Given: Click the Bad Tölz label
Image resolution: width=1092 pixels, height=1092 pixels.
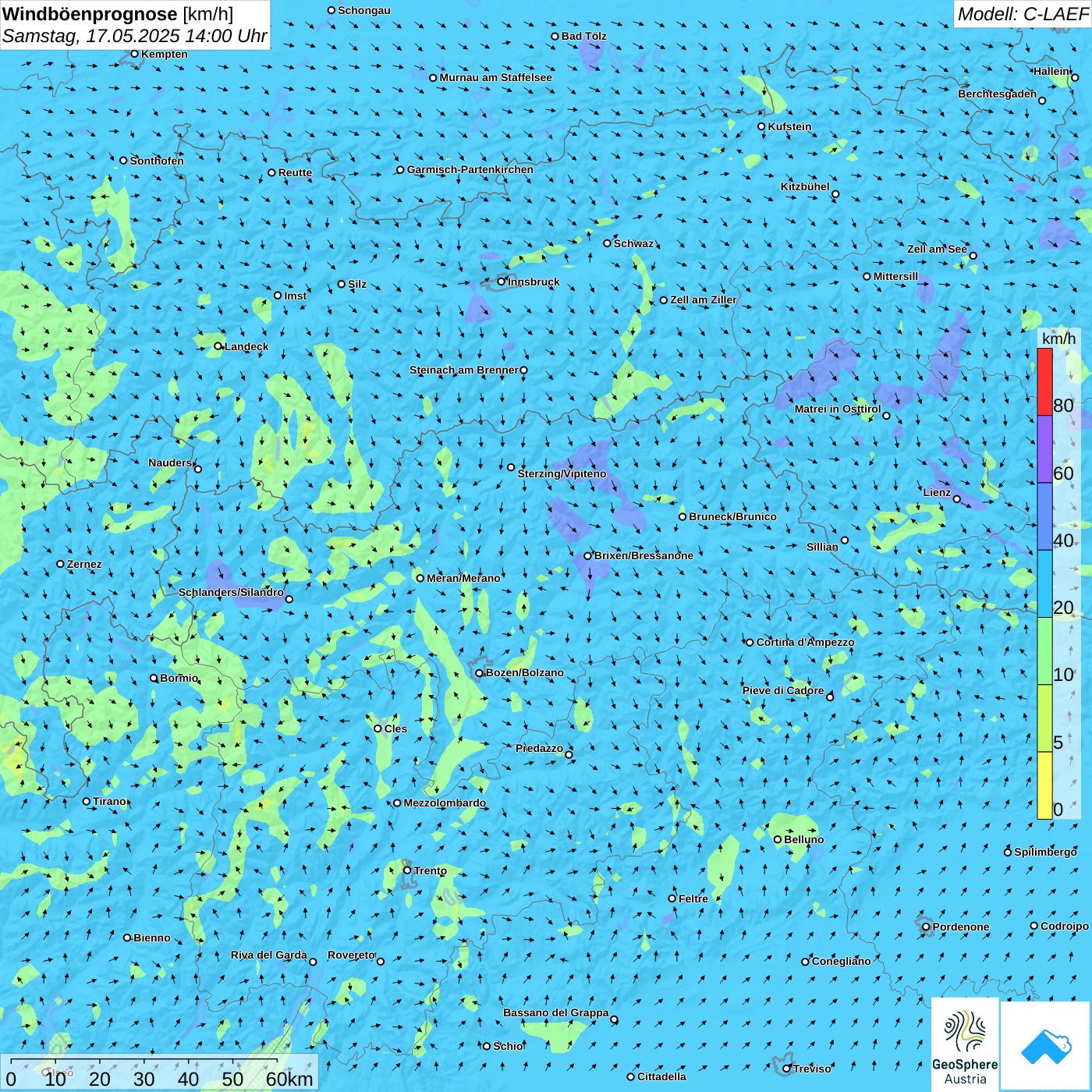Looking at the screenshot, I should point(583,36).
